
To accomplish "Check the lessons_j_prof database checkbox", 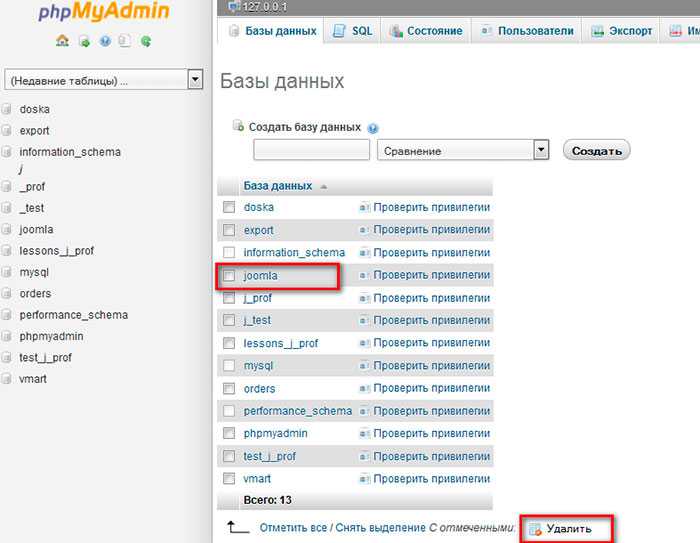I will pos(229,343).
